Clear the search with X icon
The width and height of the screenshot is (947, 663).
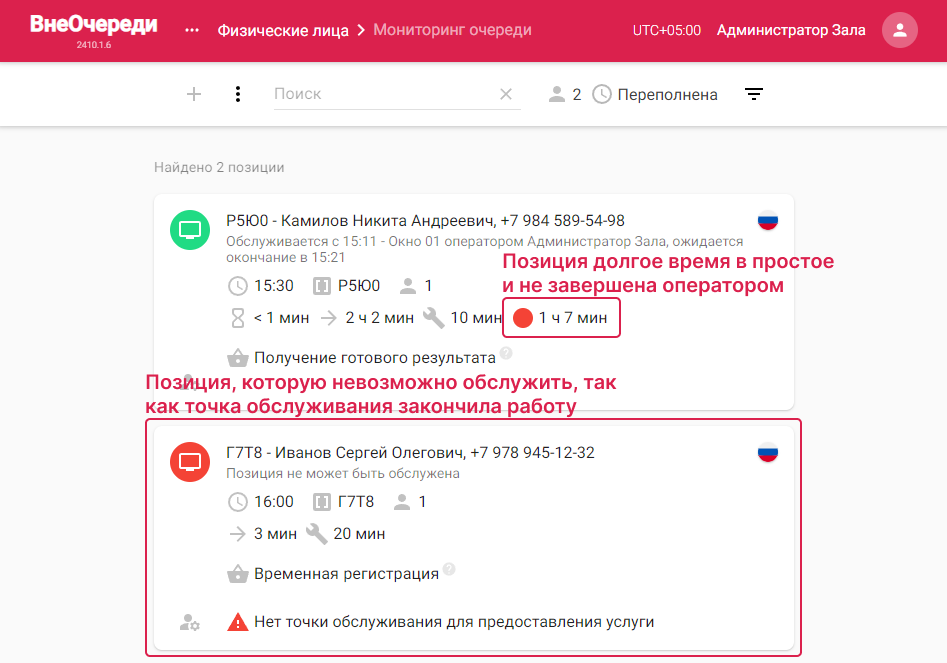(506, 94)
